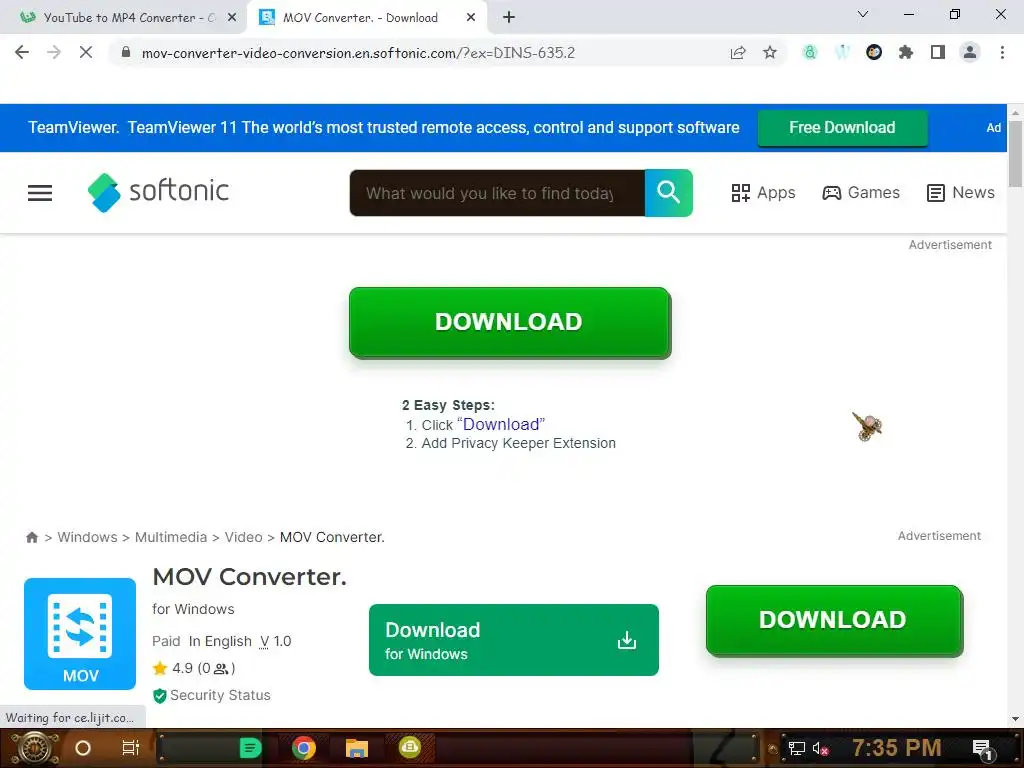Open the Softonic hamburger menu
Viewport: 1024px width, 768px height.
point(40,193)
